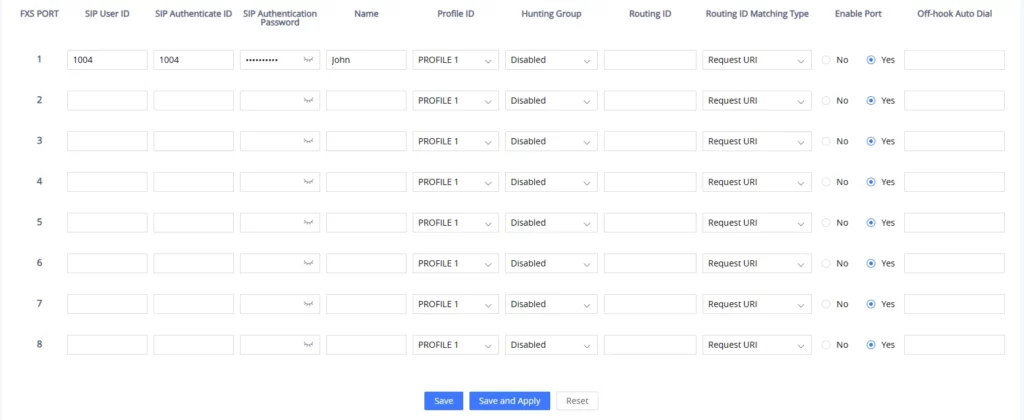Select Enable Port No for port 1
Image resolution: width=1024 pixels, height=420 pixels.
826,60
